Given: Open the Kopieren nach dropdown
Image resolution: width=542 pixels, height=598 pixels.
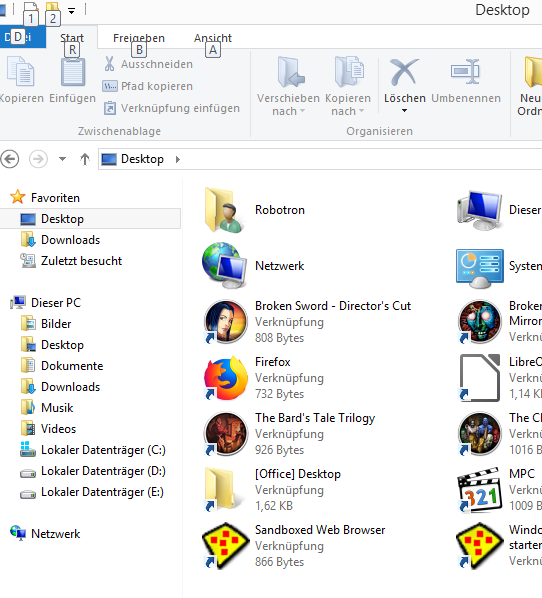Looking at the screenshot, I should (347, 86).
